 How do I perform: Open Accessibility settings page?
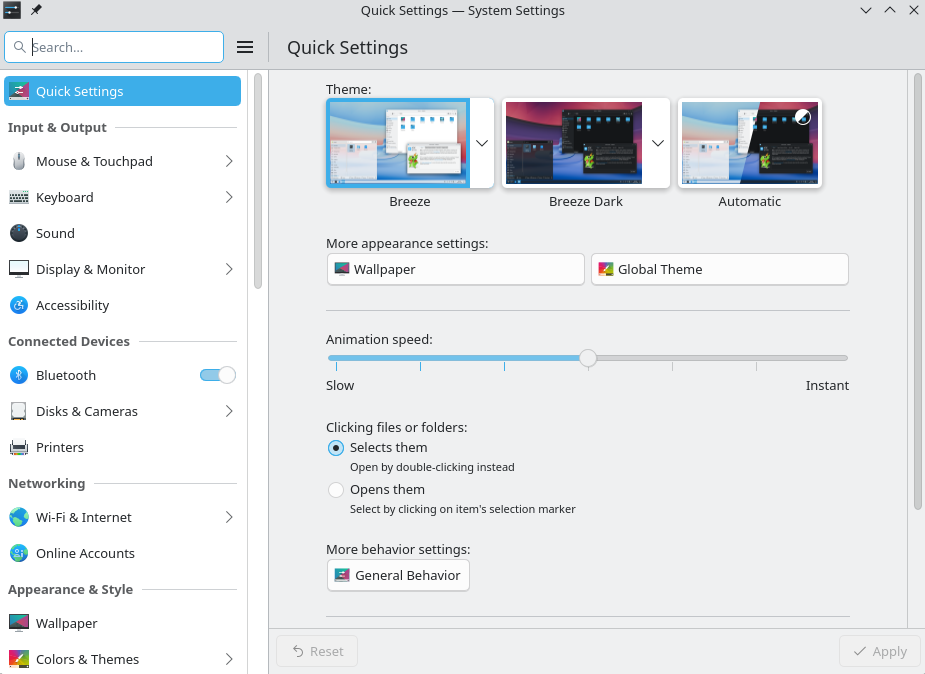point(122,305)
